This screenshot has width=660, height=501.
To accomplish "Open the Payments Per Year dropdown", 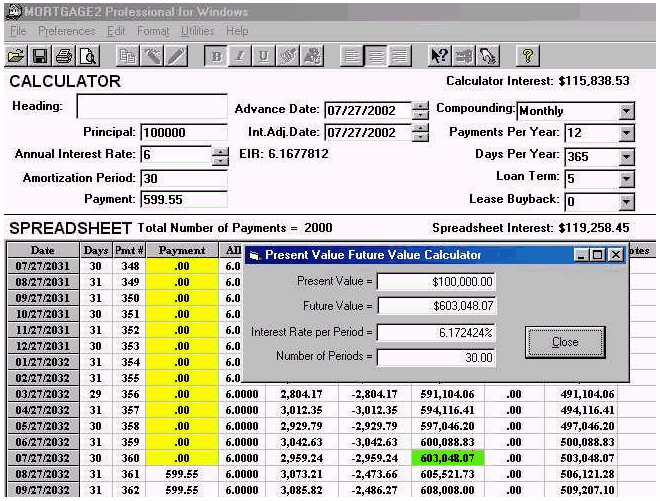I will 627,133.
